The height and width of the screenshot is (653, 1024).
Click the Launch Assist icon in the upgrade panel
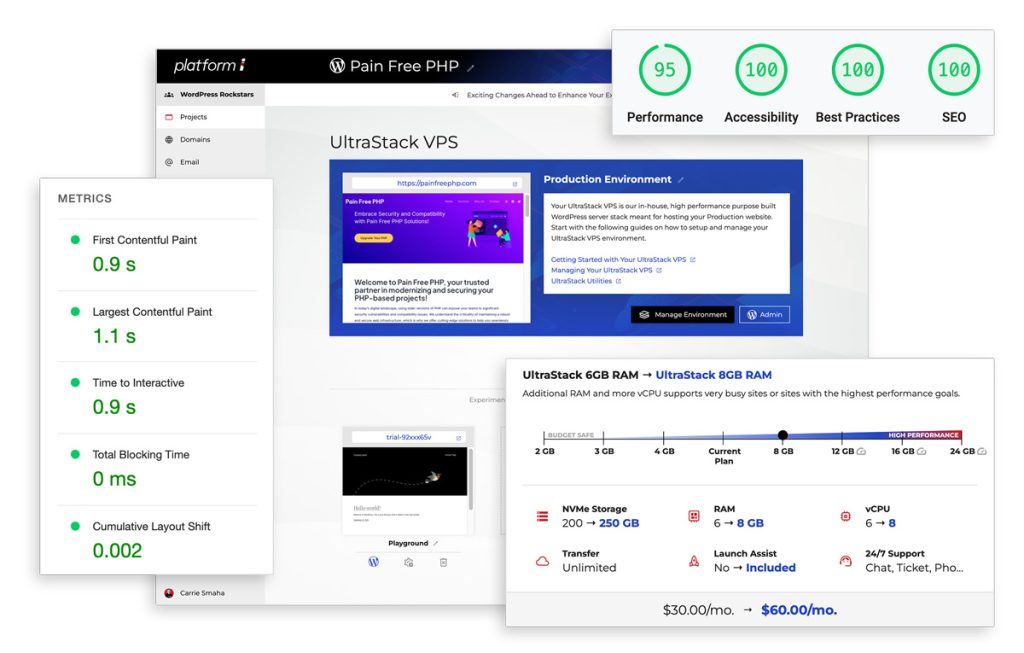[x=694, y=562]
